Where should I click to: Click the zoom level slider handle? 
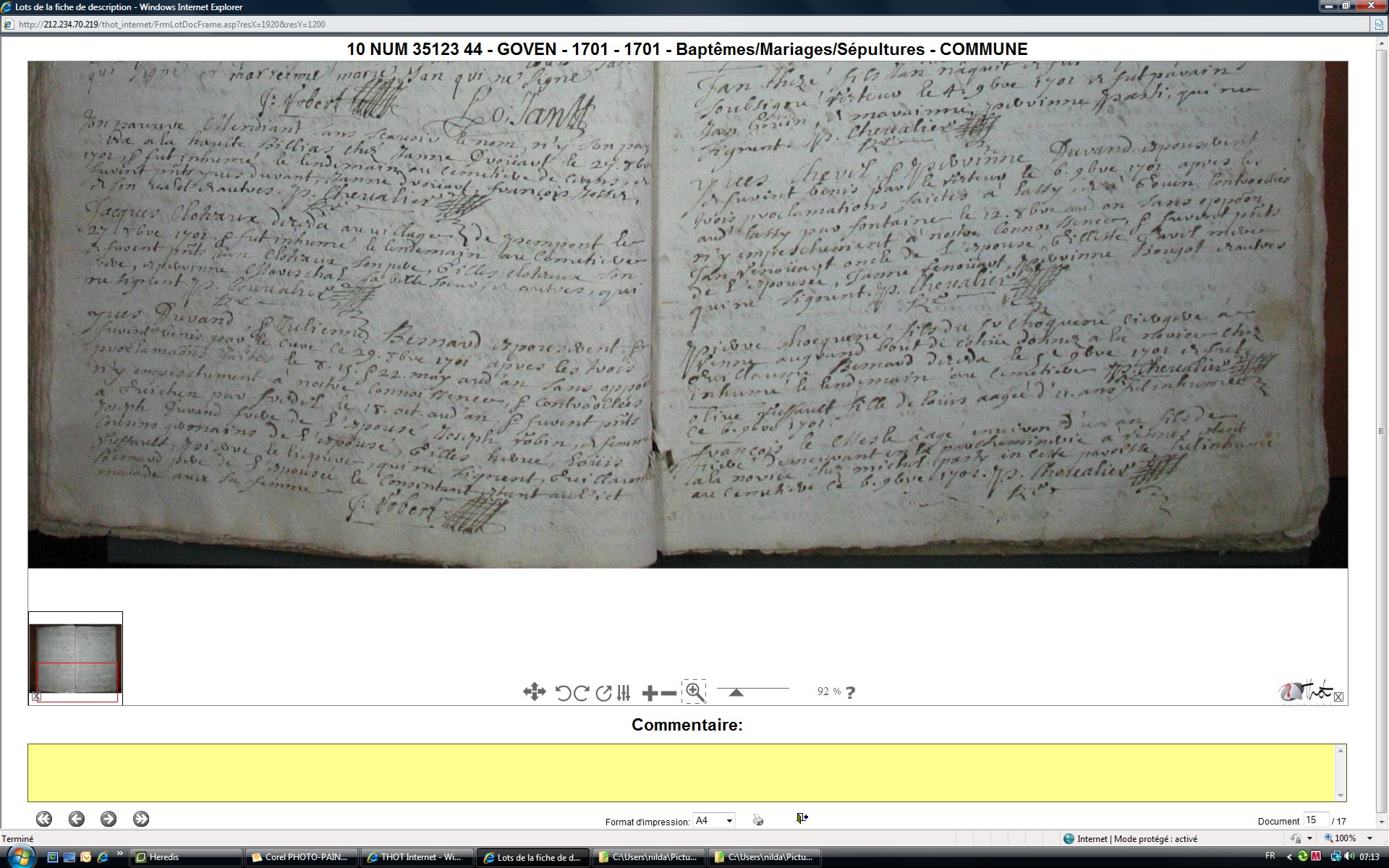tap(736, 692)
